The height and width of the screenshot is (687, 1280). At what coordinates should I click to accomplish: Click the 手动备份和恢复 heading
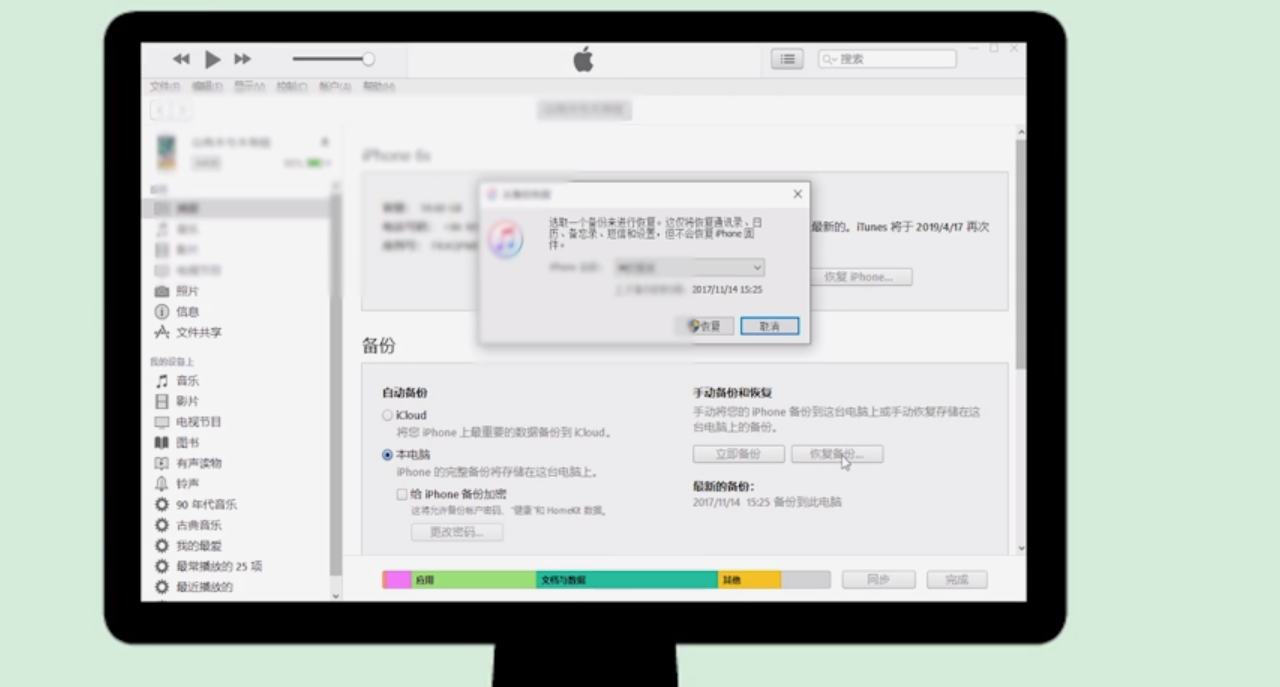coord(732,393)
